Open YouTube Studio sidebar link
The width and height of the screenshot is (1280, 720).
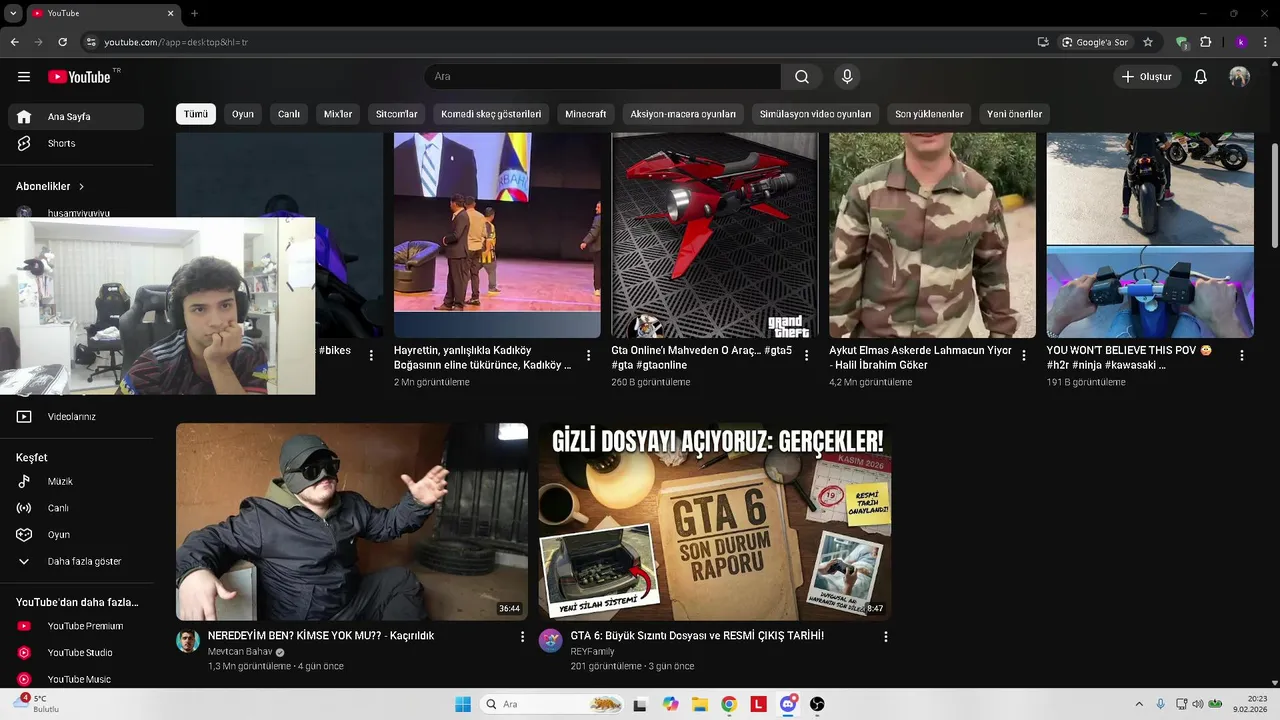(x=76, y=653)
